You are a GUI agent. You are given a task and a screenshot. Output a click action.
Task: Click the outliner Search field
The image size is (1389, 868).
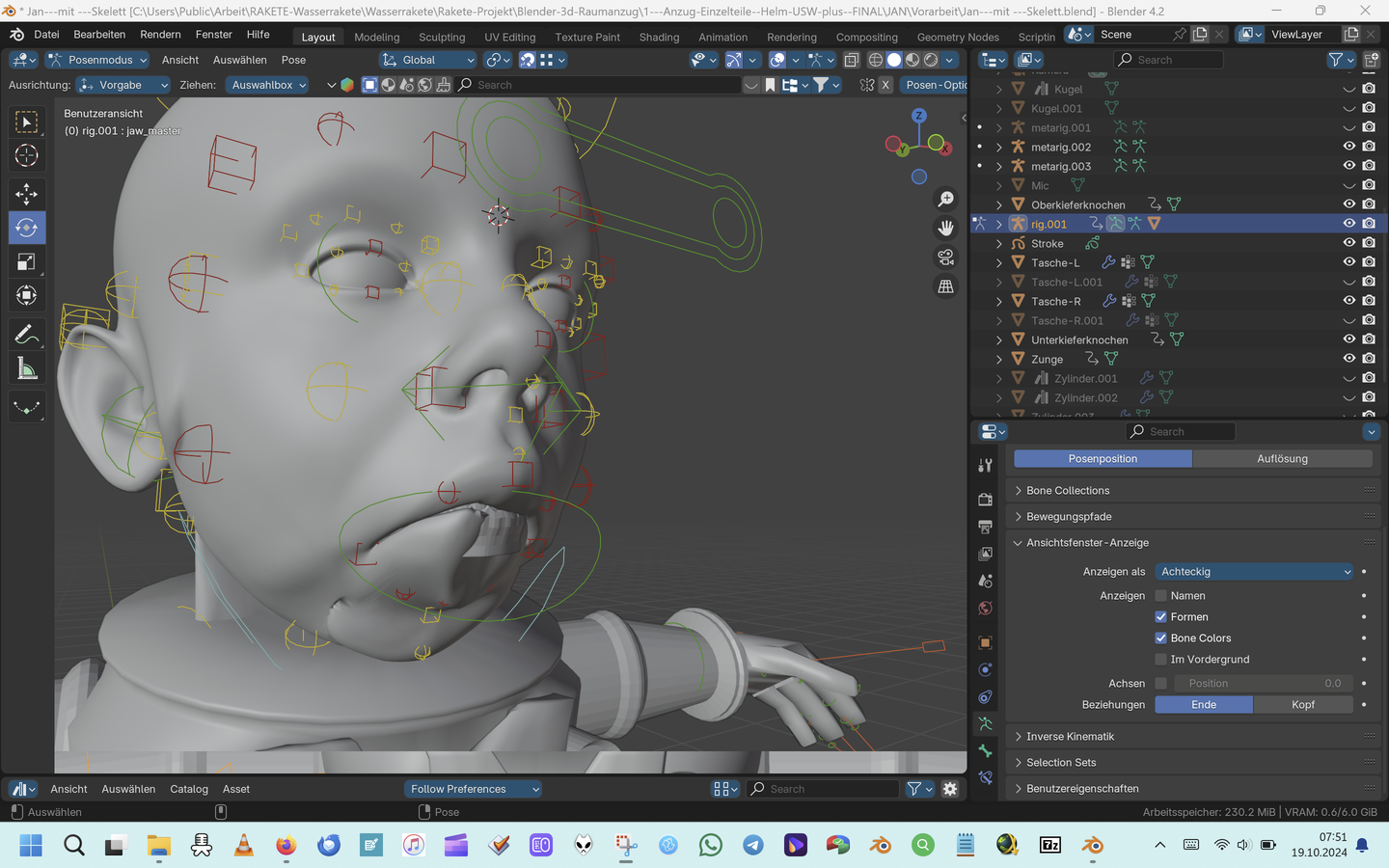(1169, 60)
